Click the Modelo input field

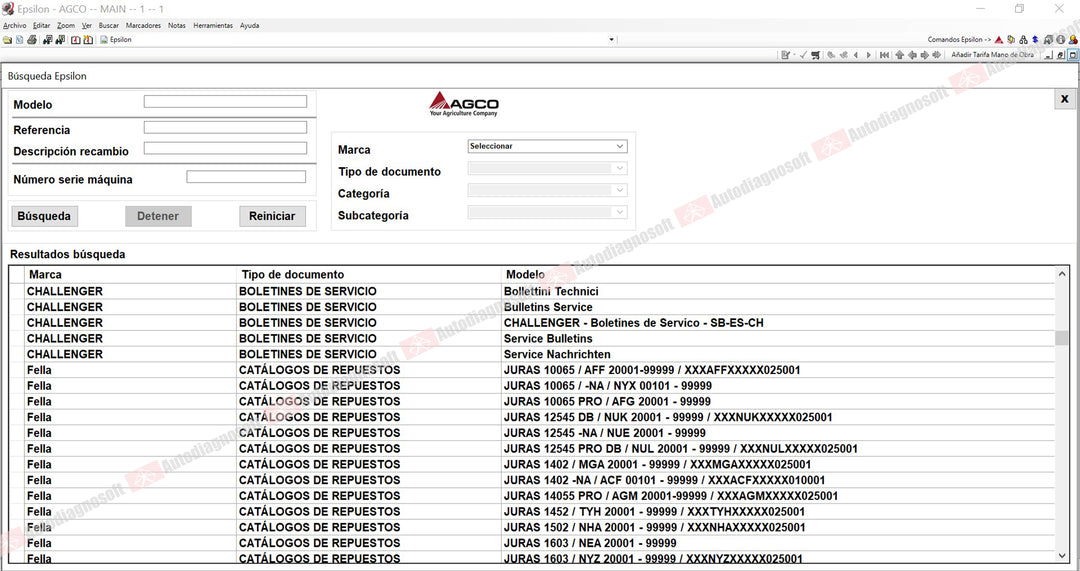coord(225,102)
